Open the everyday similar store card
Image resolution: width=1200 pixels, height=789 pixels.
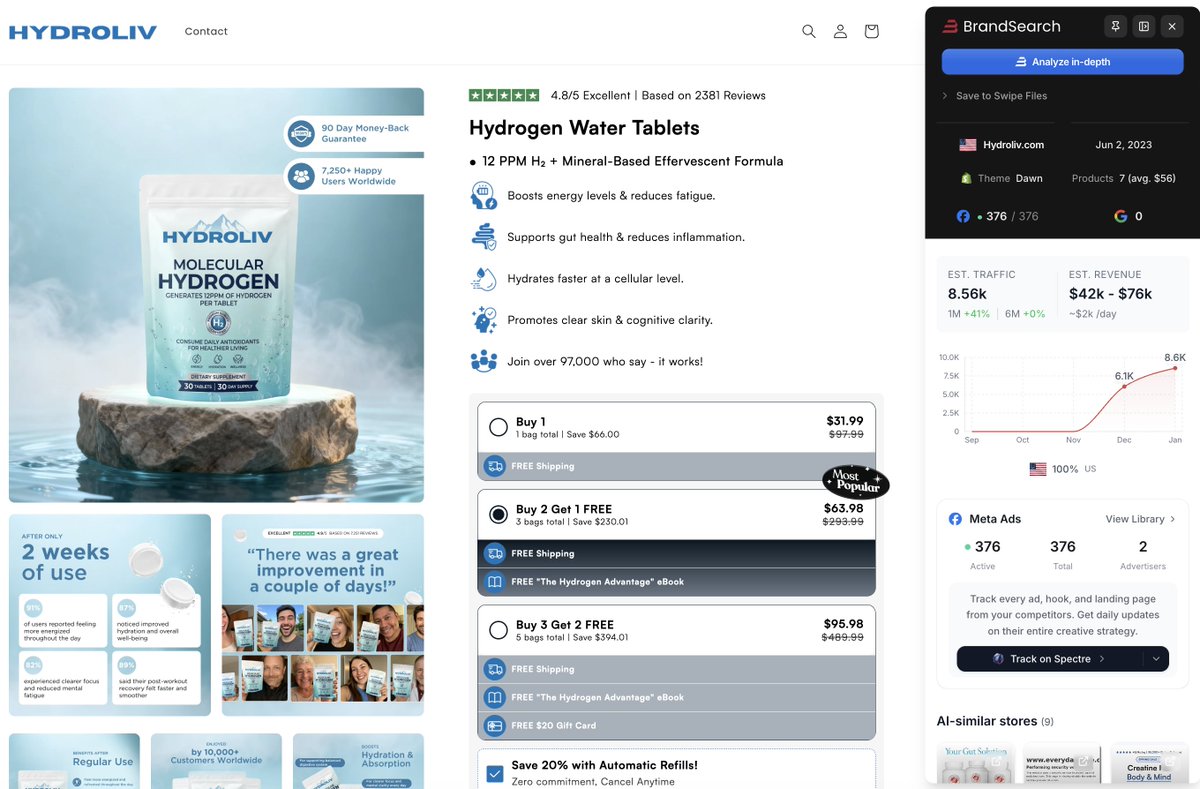tap(1062, 765)
